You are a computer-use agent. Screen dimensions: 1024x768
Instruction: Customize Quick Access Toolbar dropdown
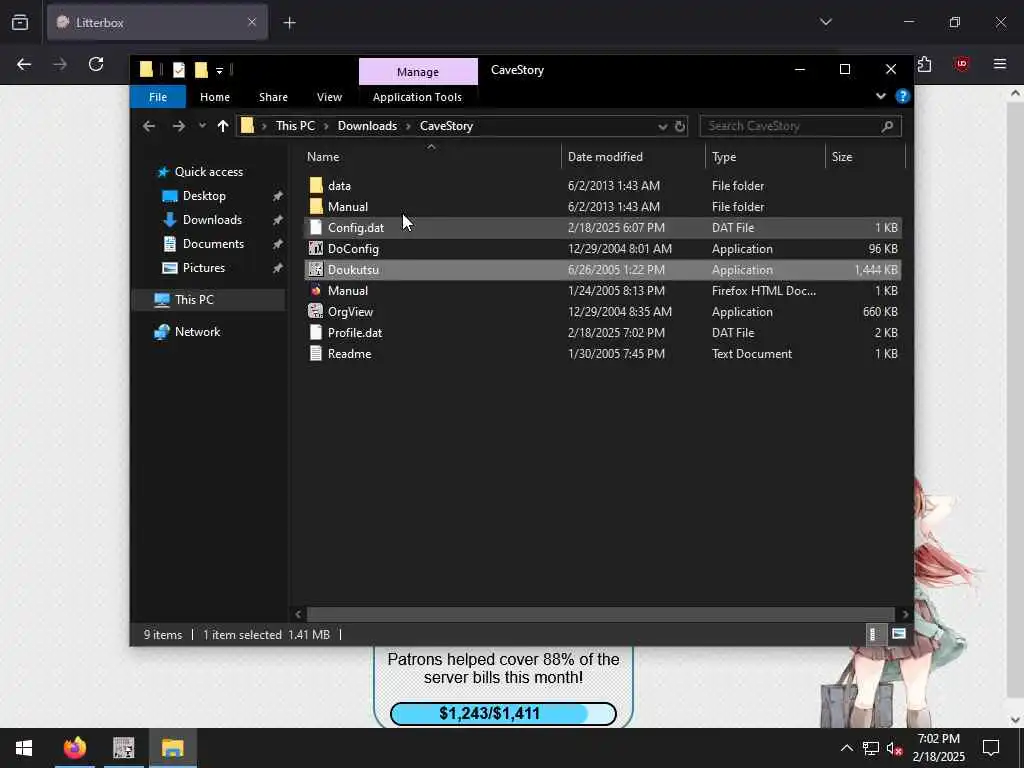[219, 70]
